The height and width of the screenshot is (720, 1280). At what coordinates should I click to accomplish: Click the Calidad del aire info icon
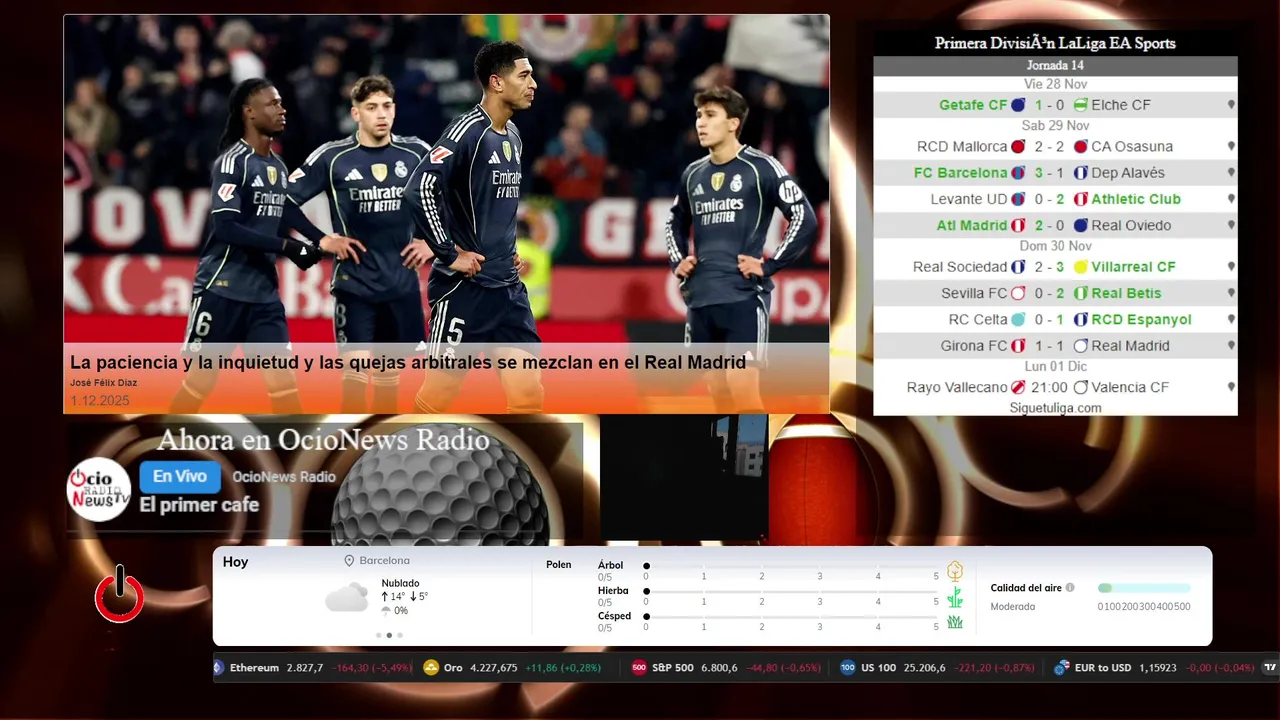tap(1070, 588)
